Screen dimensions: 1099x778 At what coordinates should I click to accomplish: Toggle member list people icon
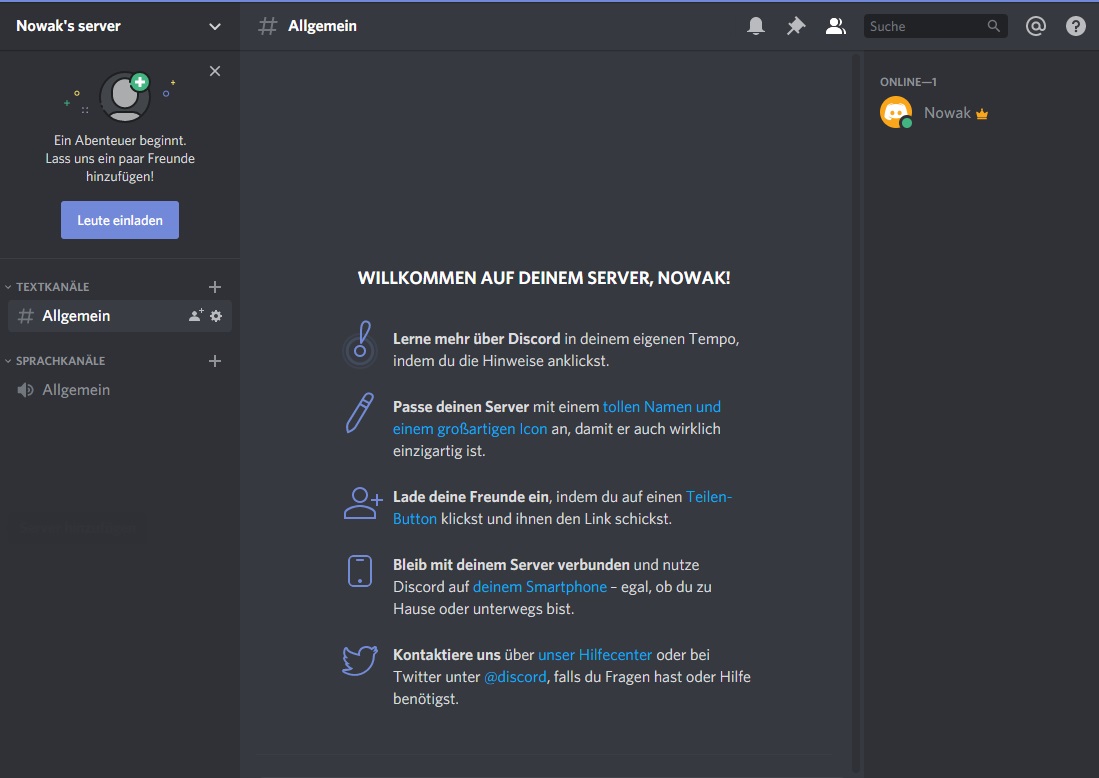click(x=835, y=27)
